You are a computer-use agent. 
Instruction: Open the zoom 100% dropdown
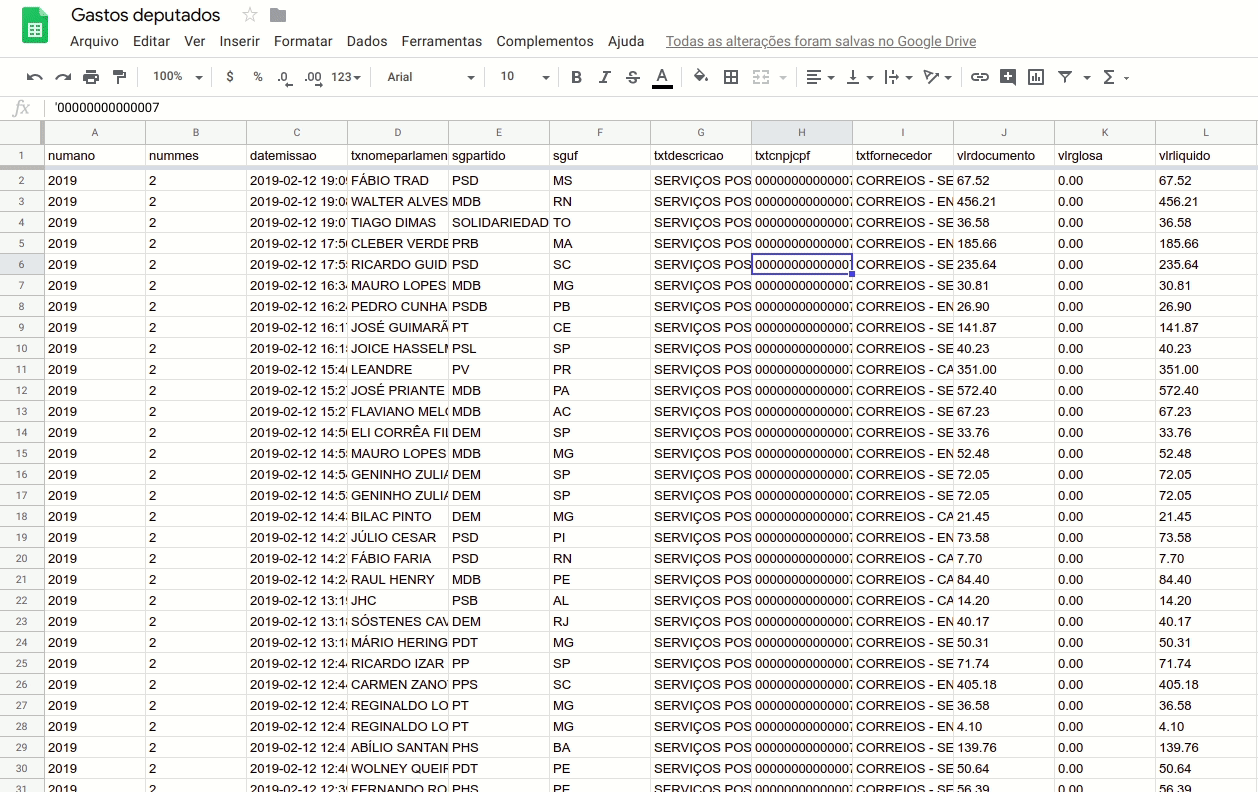(x=177, y=77)
